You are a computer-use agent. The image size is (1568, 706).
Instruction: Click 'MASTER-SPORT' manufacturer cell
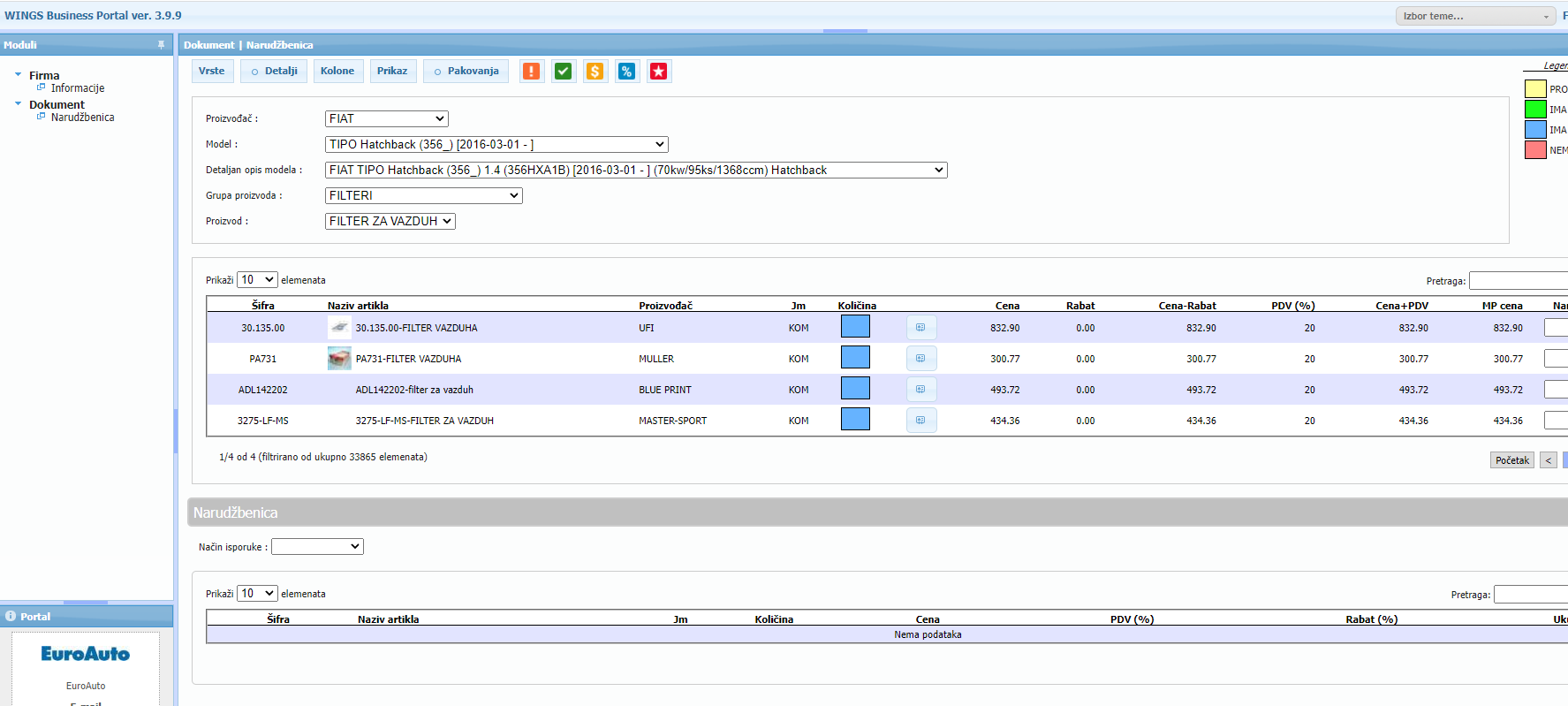click(673, 421)
